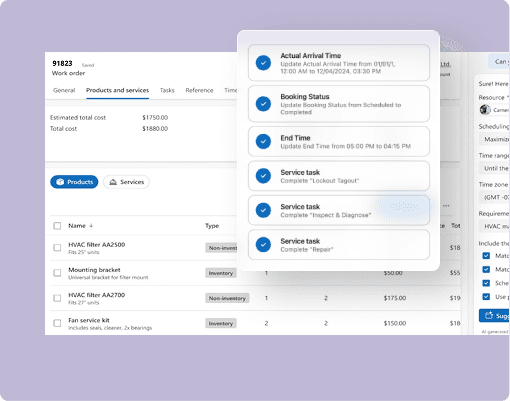Check the Fan service kit row checkbox
Image resolution: width=510 pixels, height=401 pixels.
pos(57,323)
